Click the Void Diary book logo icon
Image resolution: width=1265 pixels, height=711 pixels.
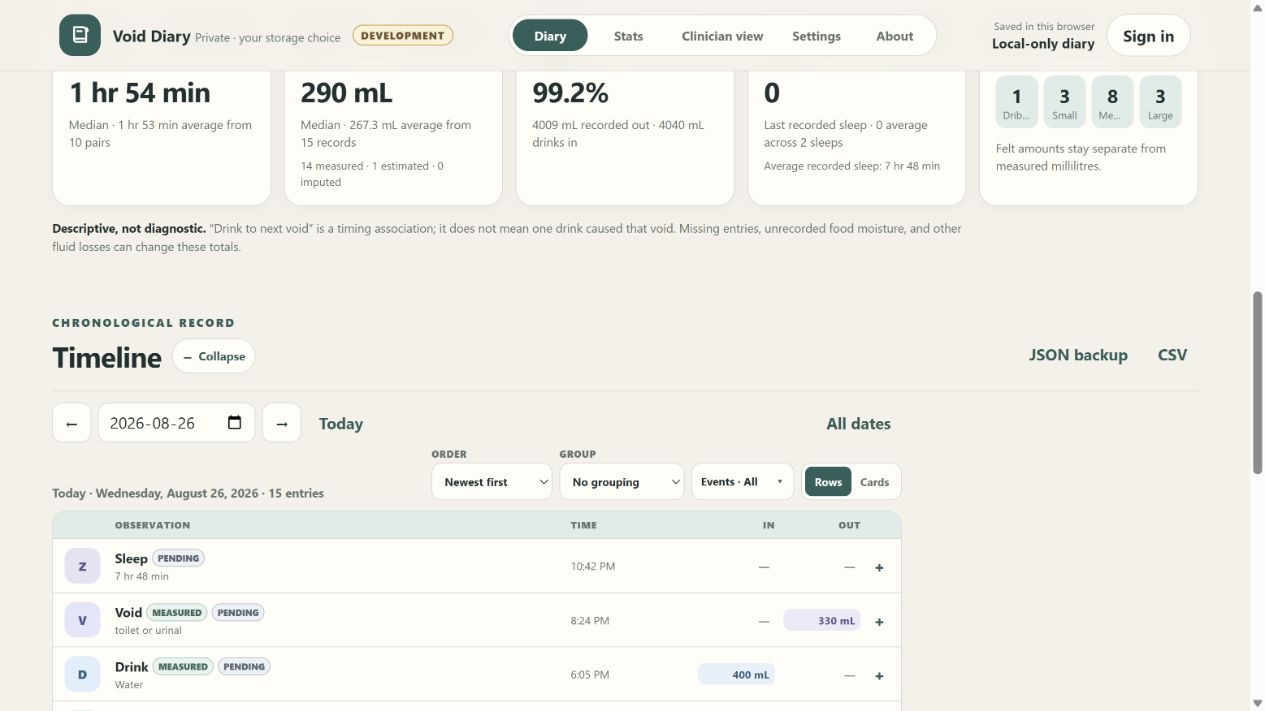click(x=80, y=35)
